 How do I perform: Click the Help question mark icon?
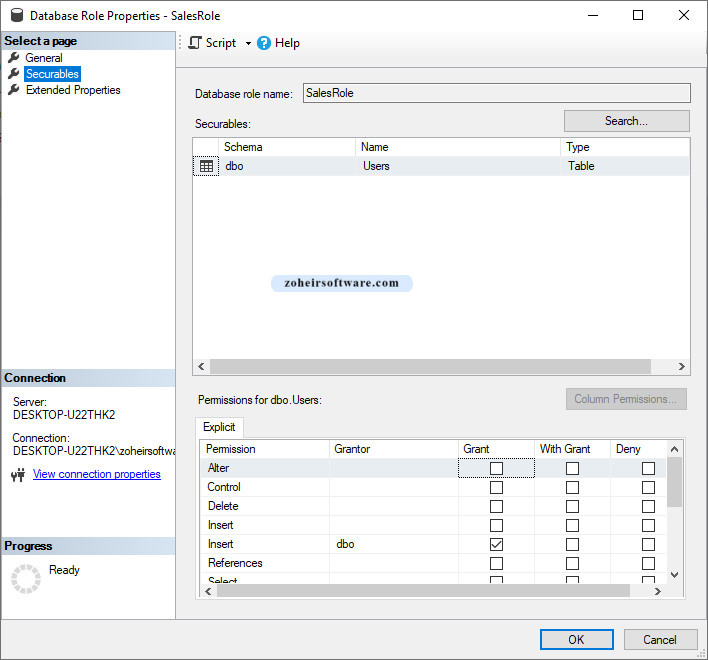[x=264, y=43]
